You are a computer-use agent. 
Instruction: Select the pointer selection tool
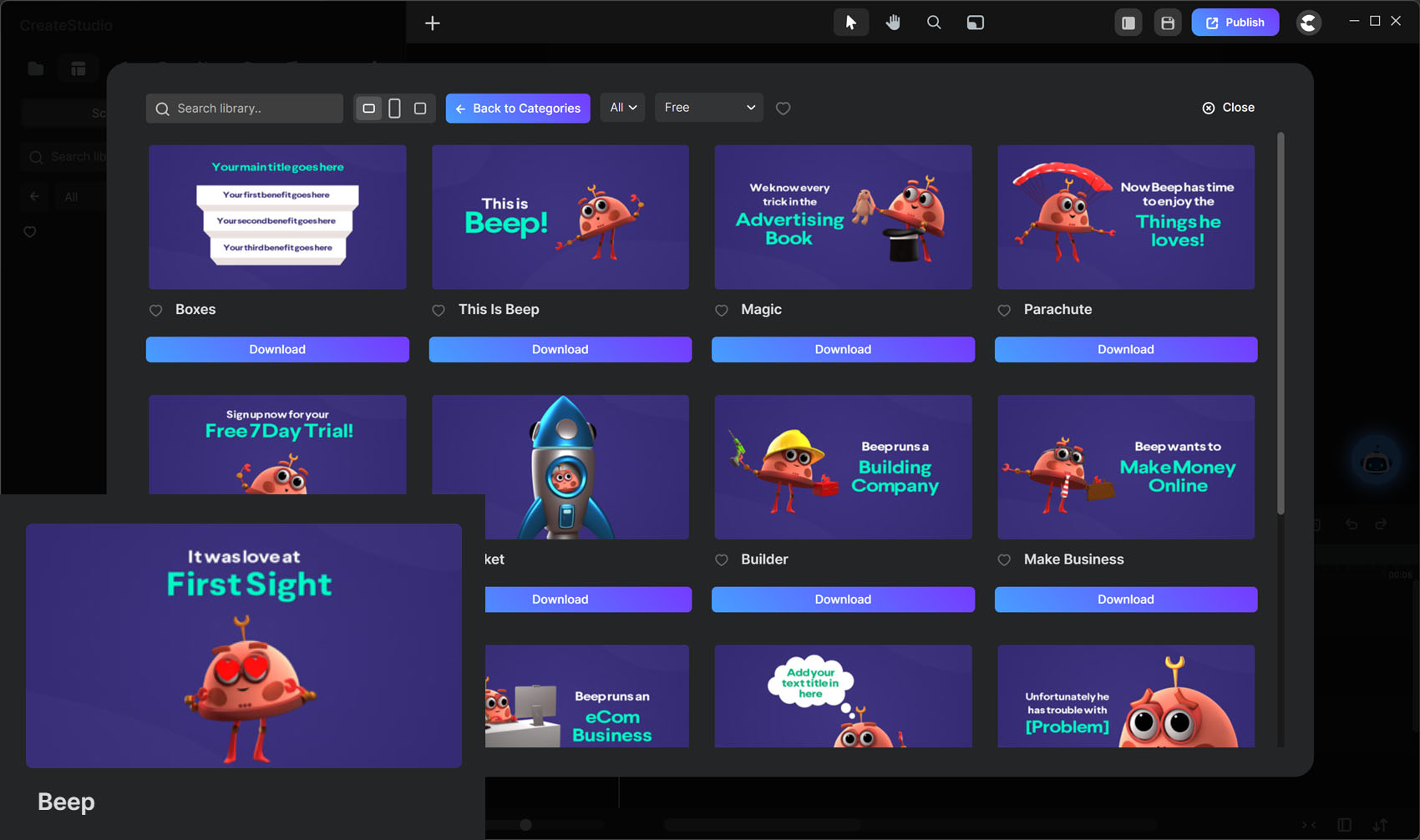[x=850, y=23]
